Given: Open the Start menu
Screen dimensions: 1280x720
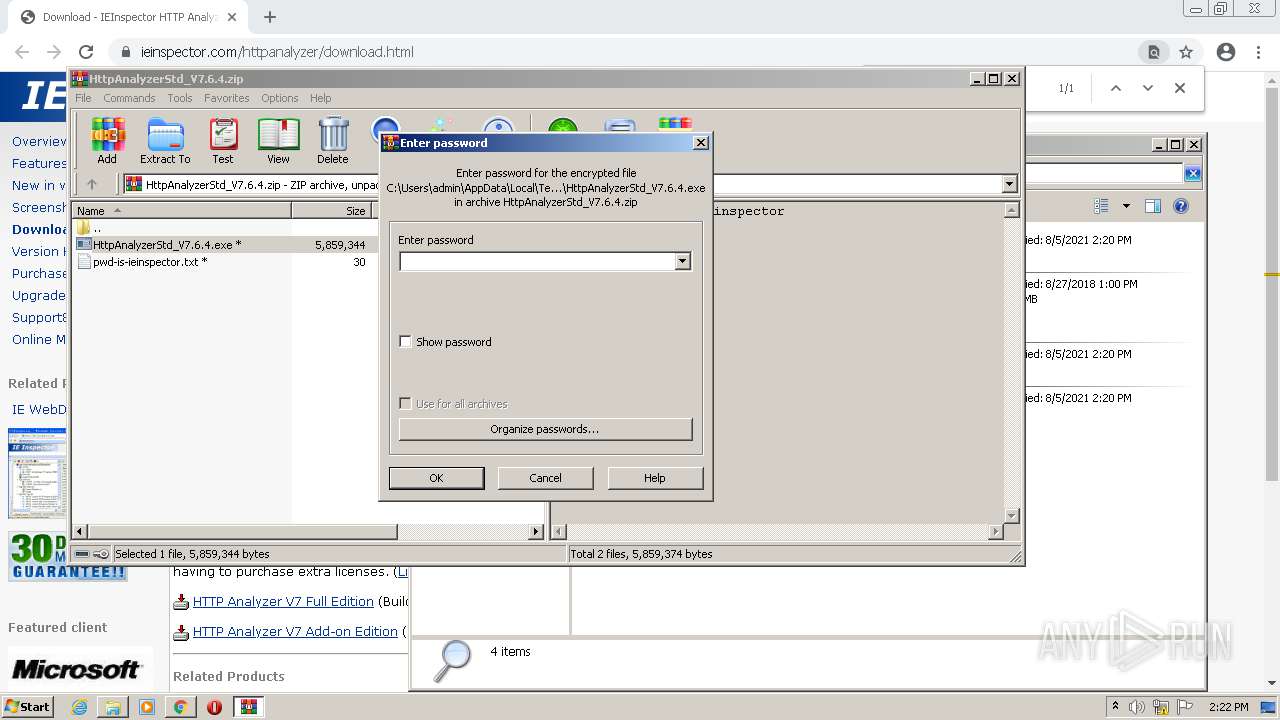Looking at the screenshot, I should (28, 706).
